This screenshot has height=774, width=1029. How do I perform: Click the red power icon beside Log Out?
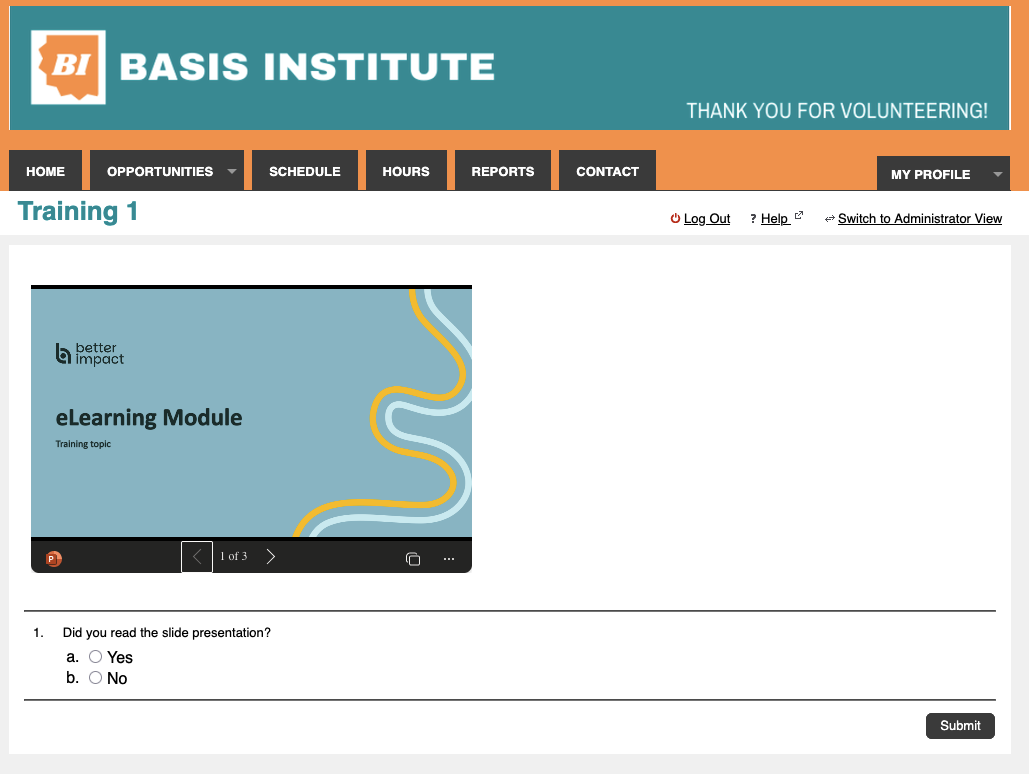[675, 219]
